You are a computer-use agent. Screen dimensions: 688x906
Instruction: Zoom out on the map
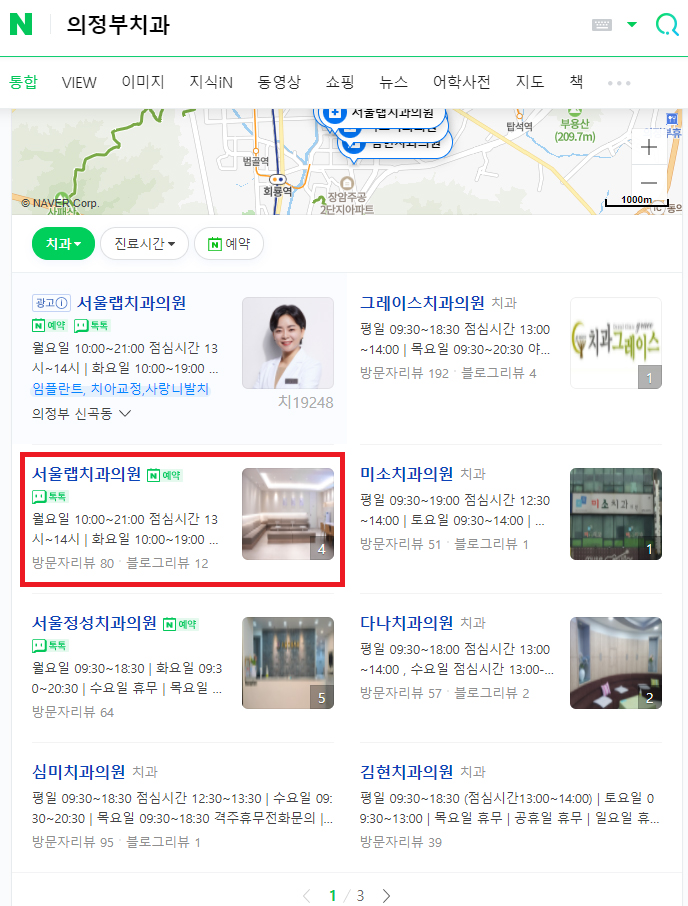pyautogui.click(x=649, y=183)
